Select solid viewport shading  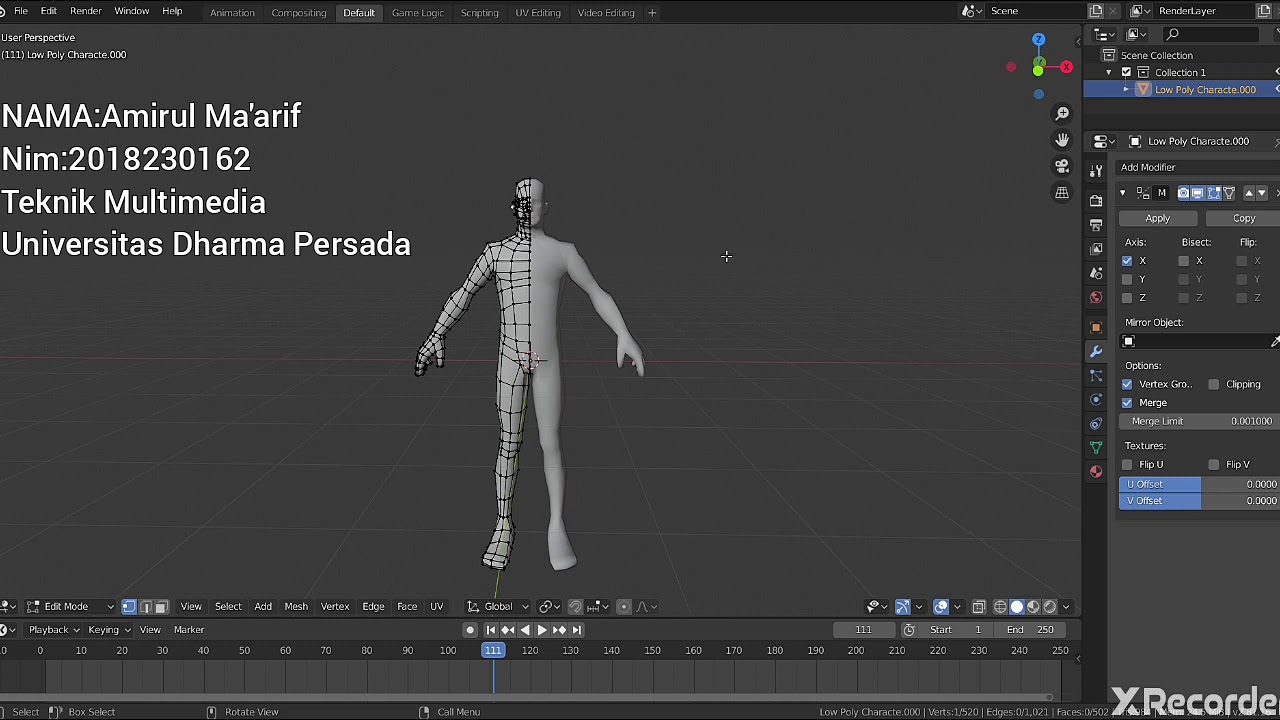coord(1017,606)
